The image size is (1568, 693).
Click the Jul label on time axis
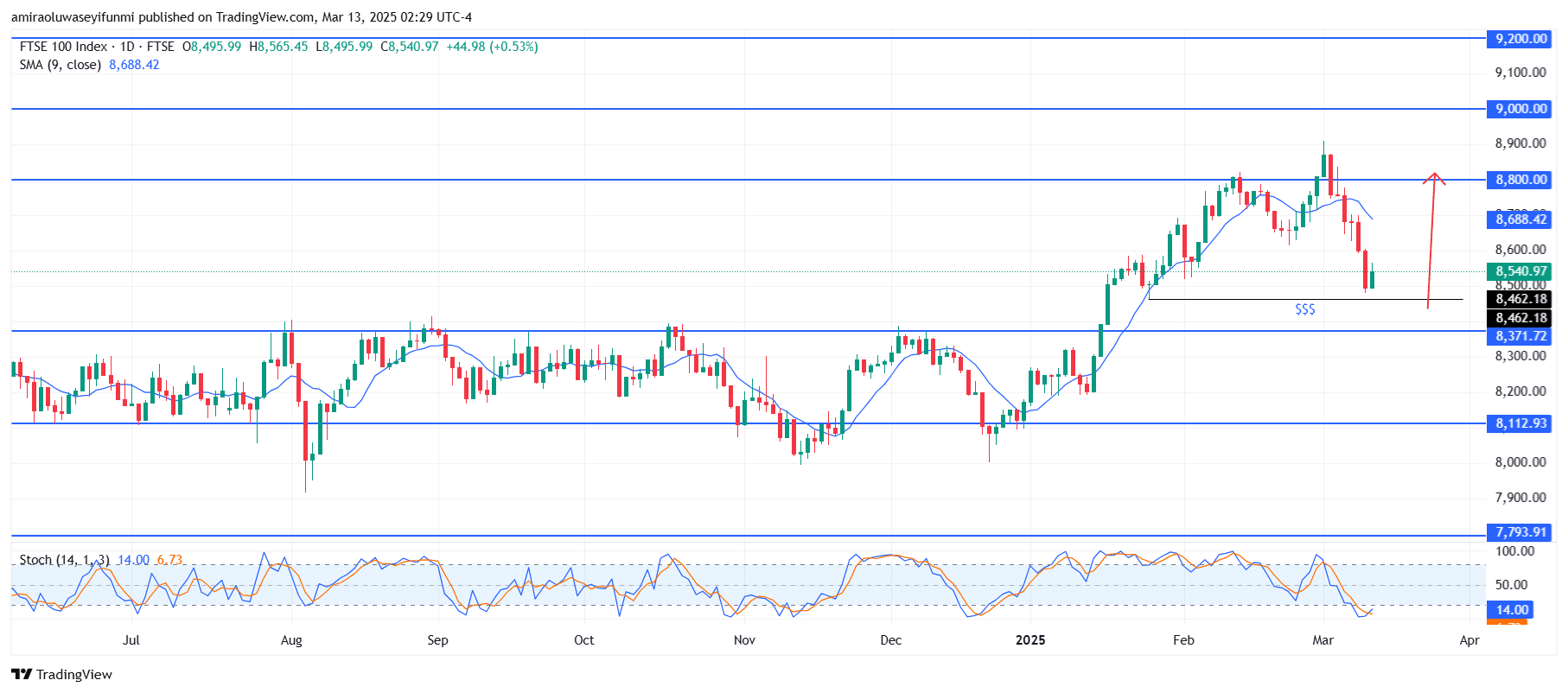point(131,640)
